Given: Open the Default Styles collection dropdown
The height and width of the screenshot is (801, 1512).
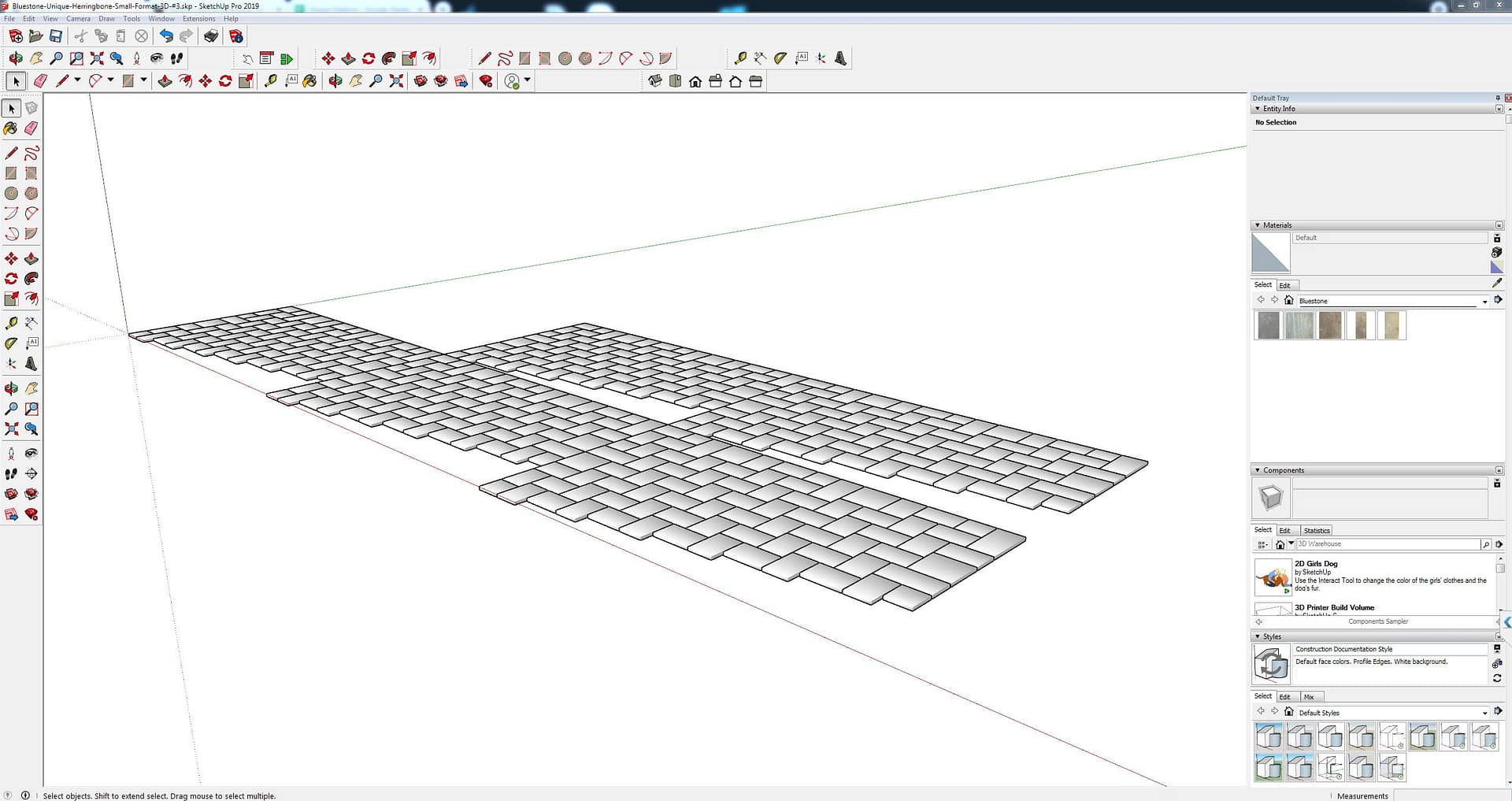Looking at the screenshot, I should pyautogui.click(x=1484, y=714).
